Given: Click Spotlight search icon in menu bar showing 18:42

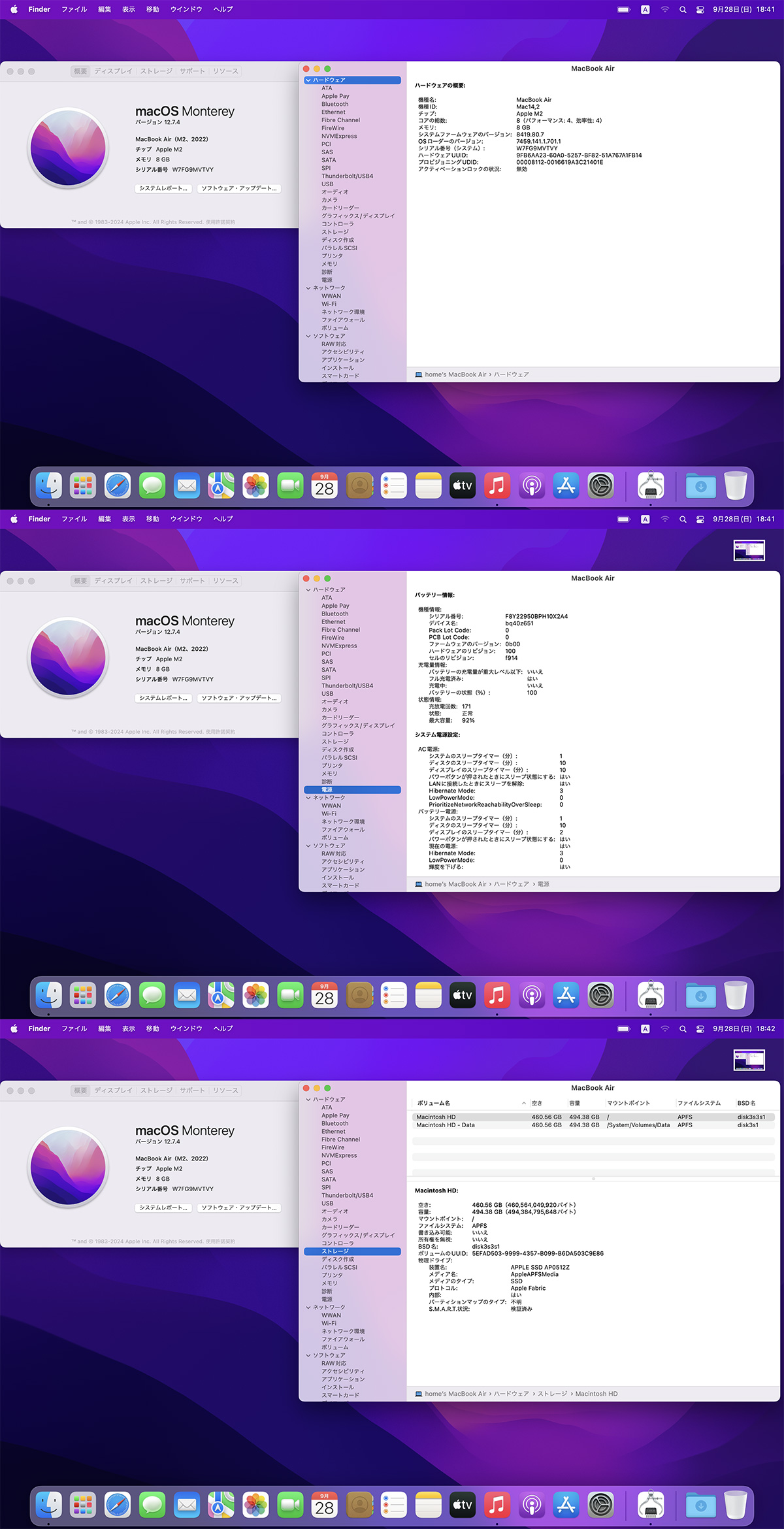Looking at the screenshot, I should (683, 1028).
